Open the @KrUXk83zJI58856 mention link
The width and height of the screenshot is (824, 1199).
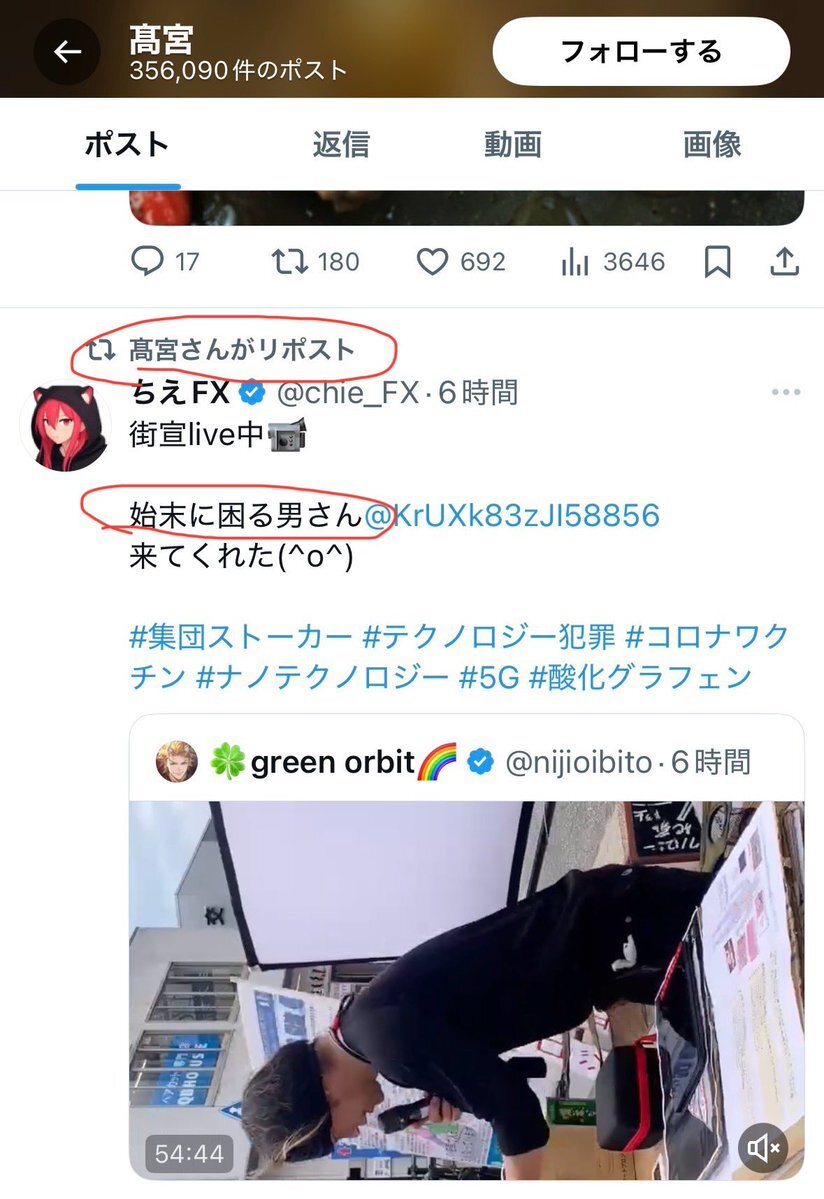[x=511, y=515]
